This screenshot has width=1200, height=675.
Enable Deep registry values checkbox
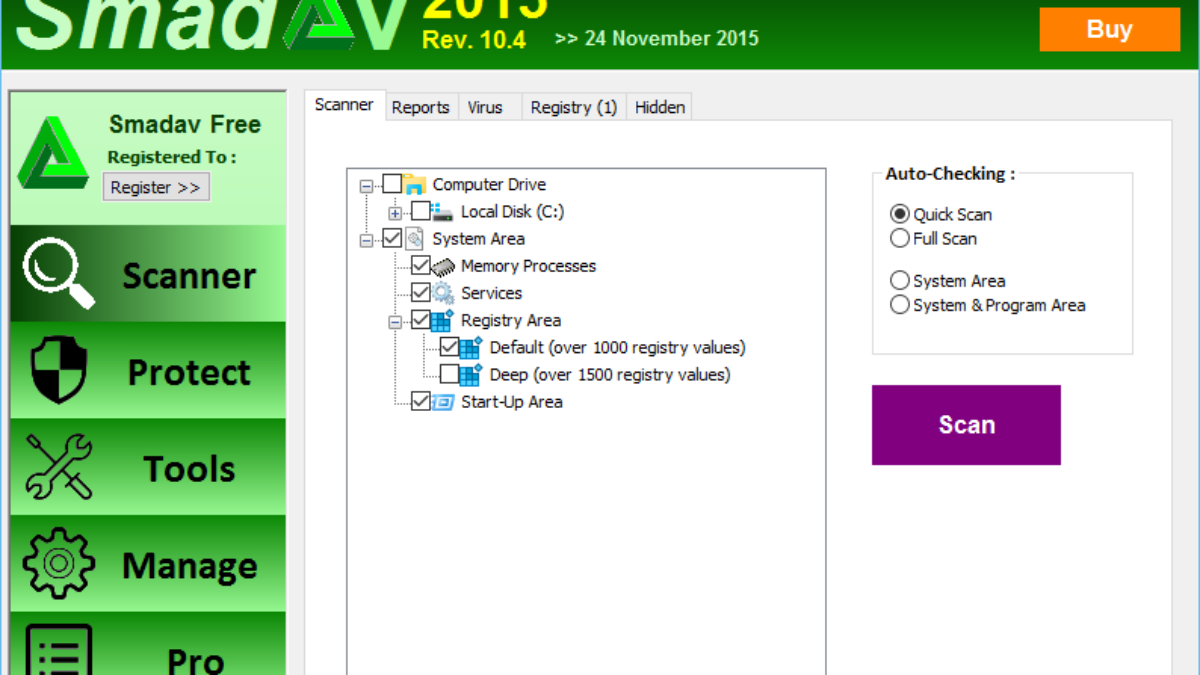(449, 375)
